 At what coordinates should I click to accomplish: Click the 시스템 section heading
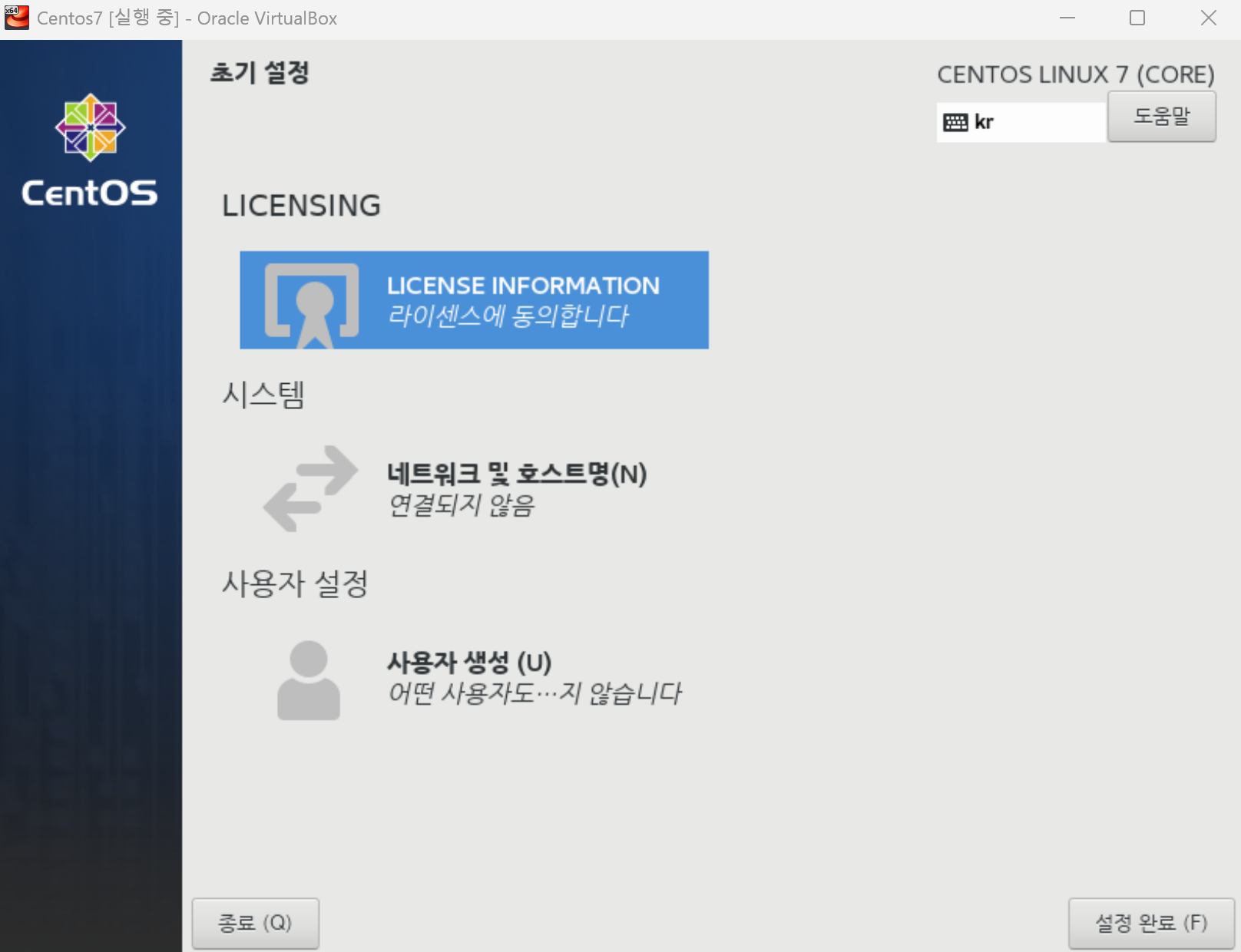point(263,395)
